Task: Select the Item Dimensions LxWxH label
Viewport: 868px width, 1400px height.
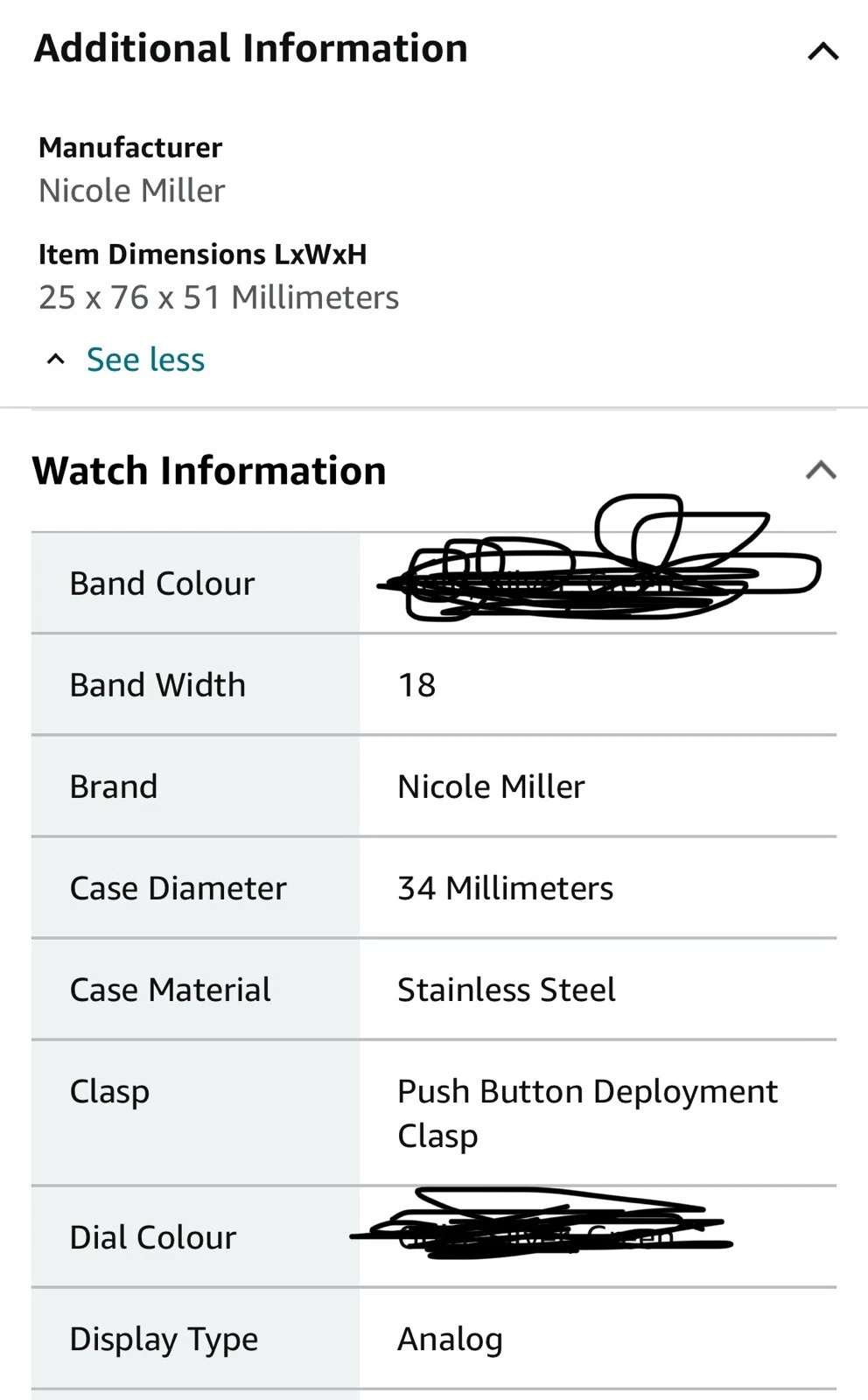Action: pos(202,254)
